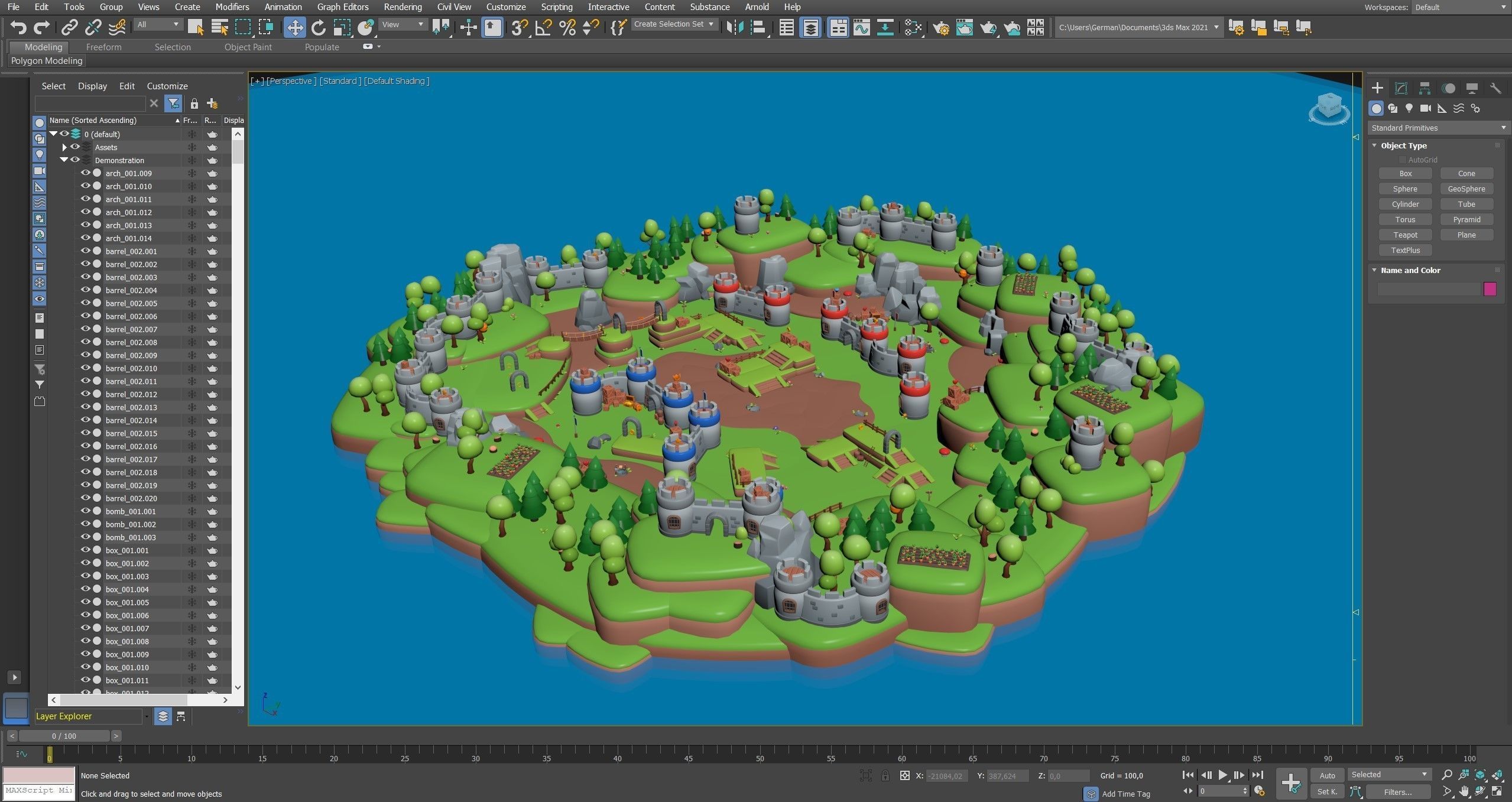Image resolution: width=1512 pixels, height=802 pixels.
Task: Click the Undo arrow icon
Action: [x=18, y=27]
